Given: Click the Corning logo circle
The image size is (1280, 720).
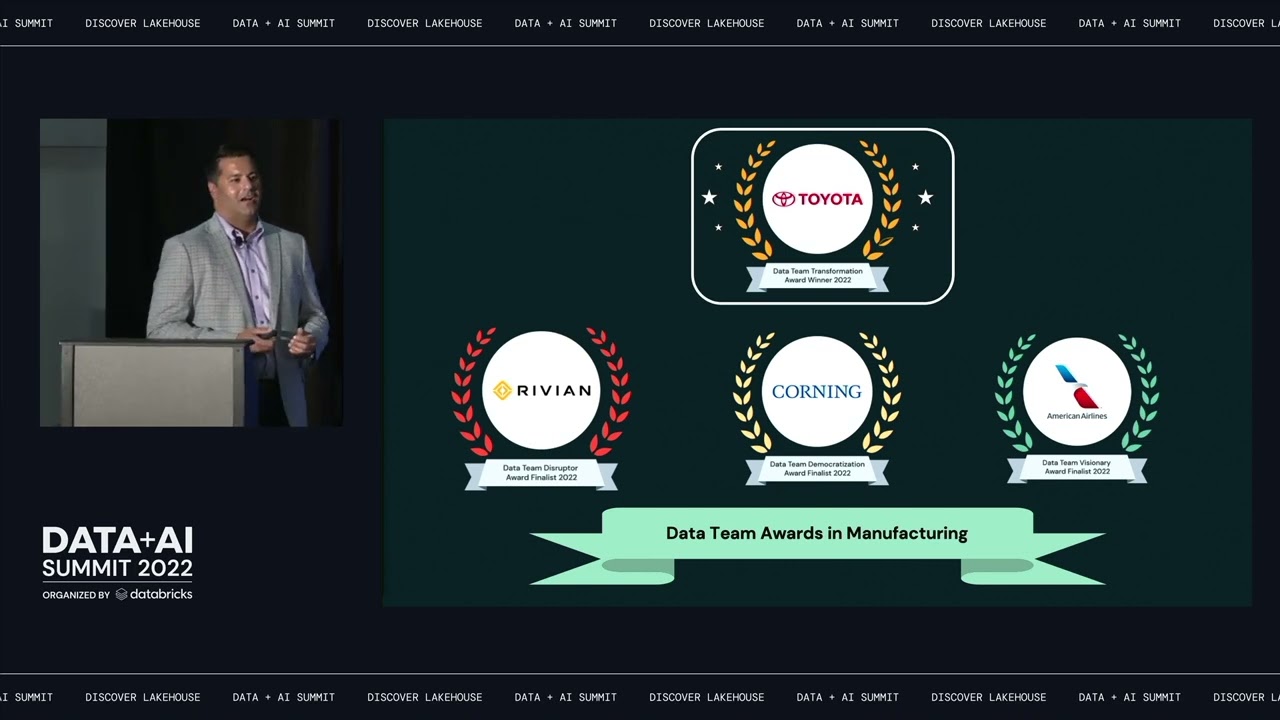Looking at the screenshot, I should click(817, 391).
